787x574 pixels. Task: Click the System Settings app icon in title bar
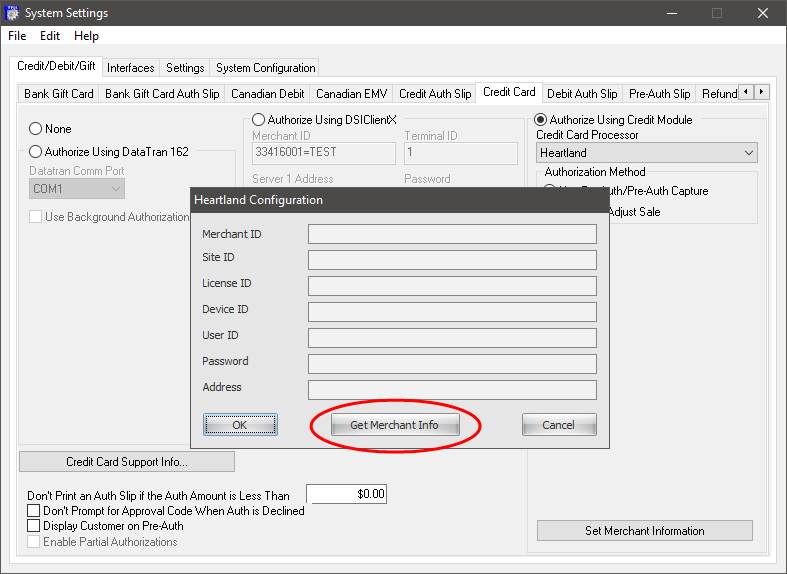pyautogui.click(x=12, y=13)
